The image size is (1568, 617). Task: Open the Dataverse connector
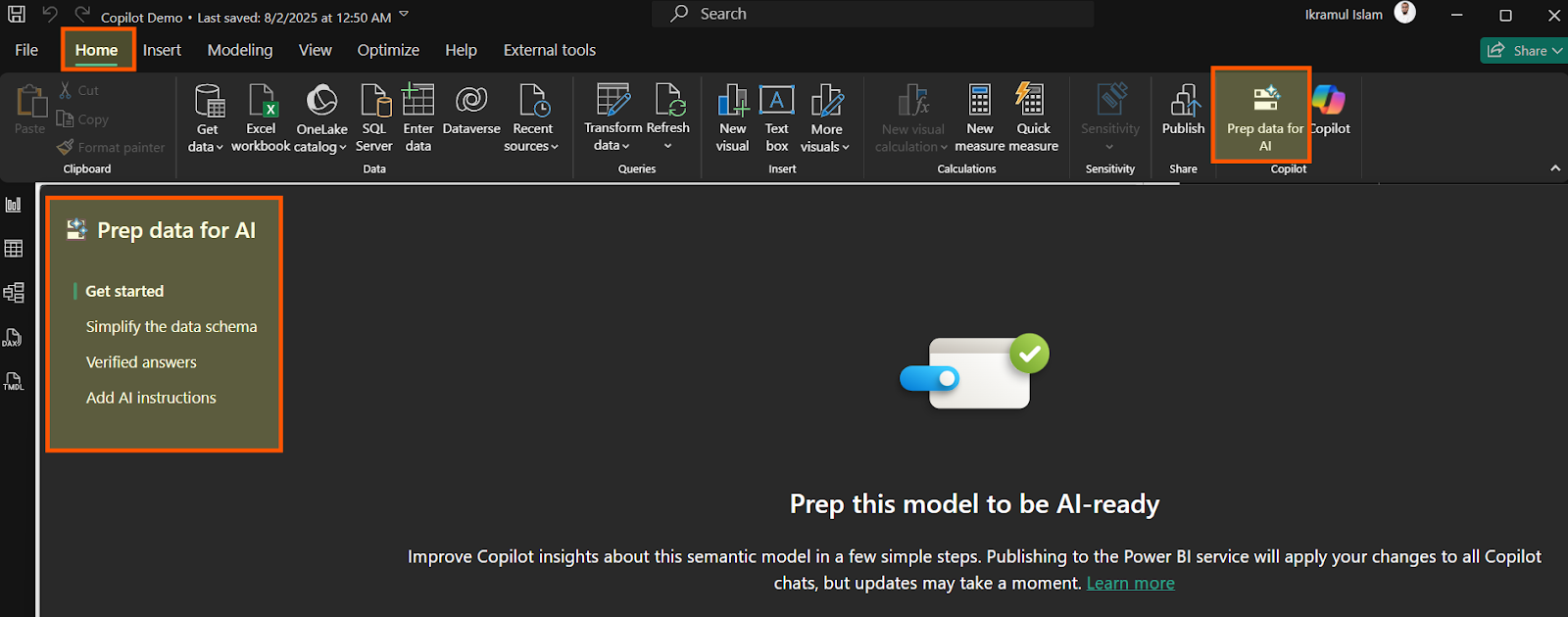pyautogui.click(x=471, y=111)
